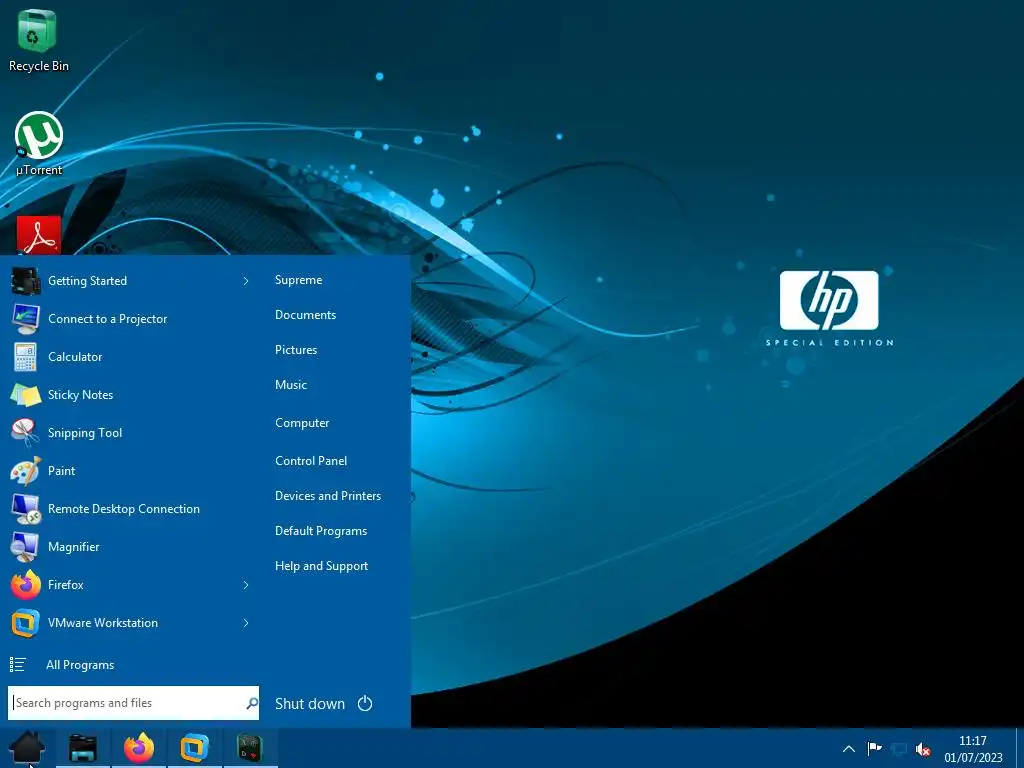
Task: Open the file manager icon on the taskbar
Action: click(x=83, y=748)
